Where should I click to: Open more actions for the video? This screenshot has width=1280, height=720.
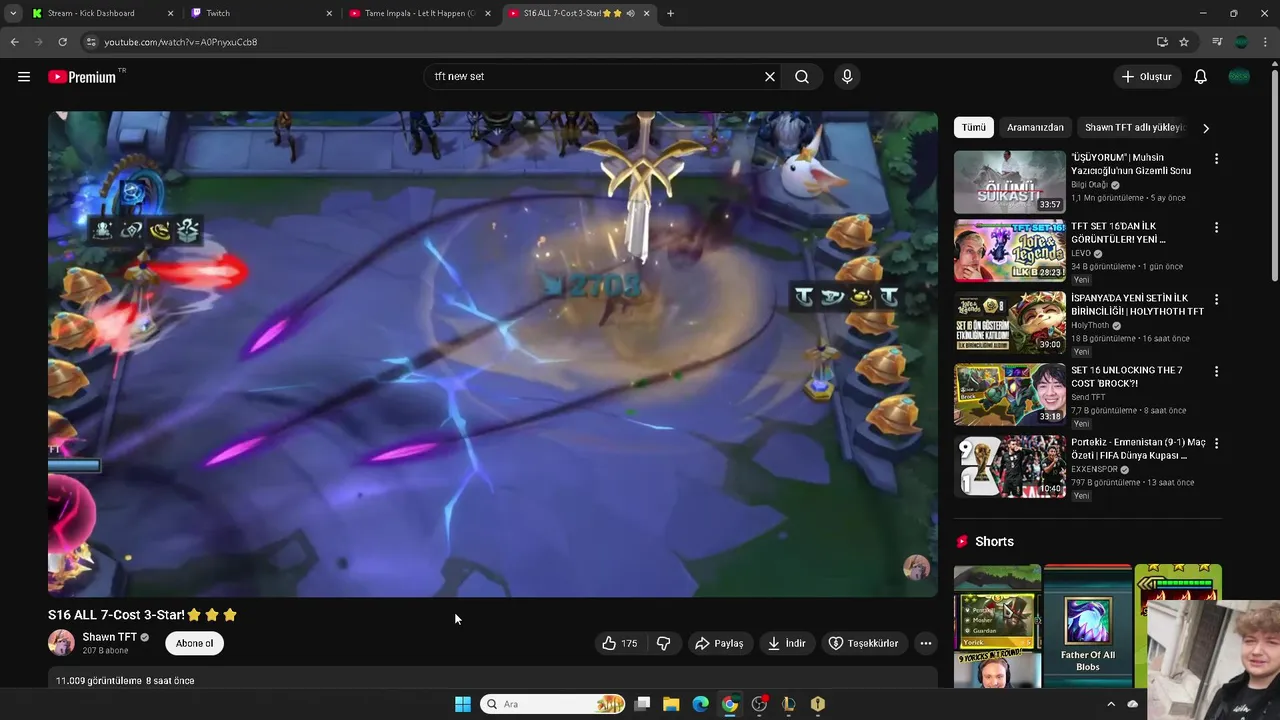pos(926,644)
